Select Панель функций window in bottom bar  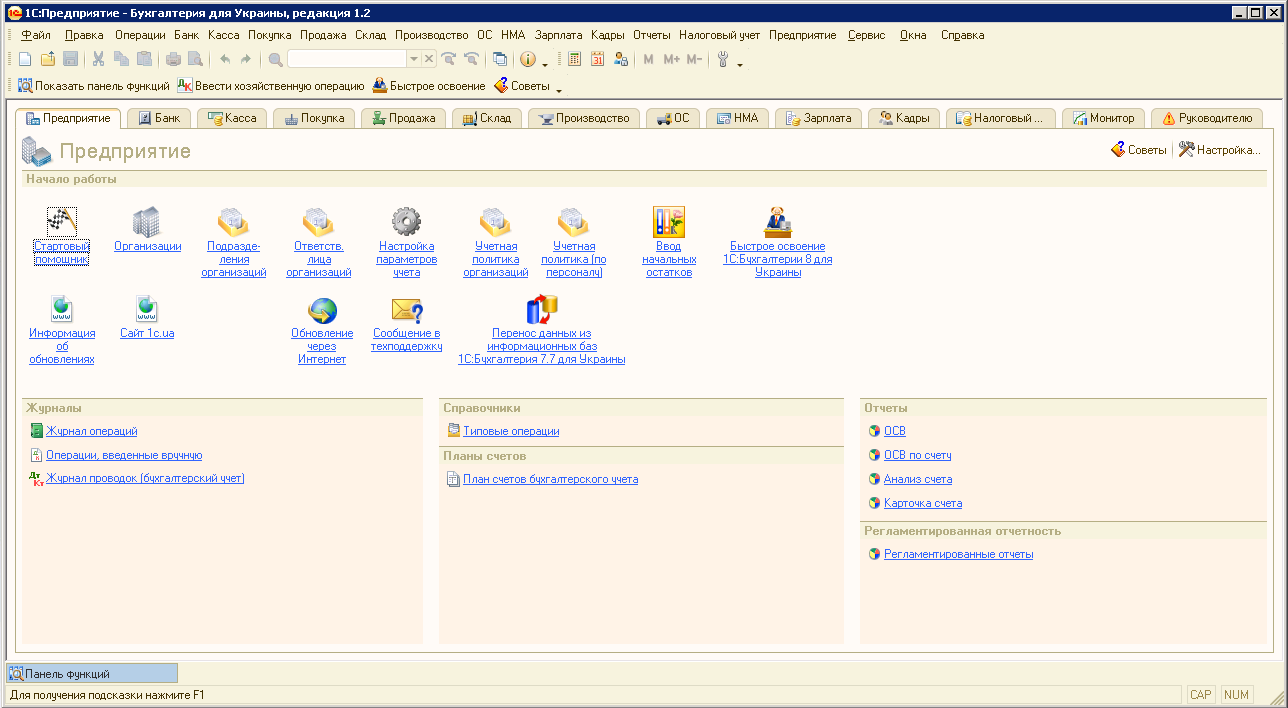(92, 674)
